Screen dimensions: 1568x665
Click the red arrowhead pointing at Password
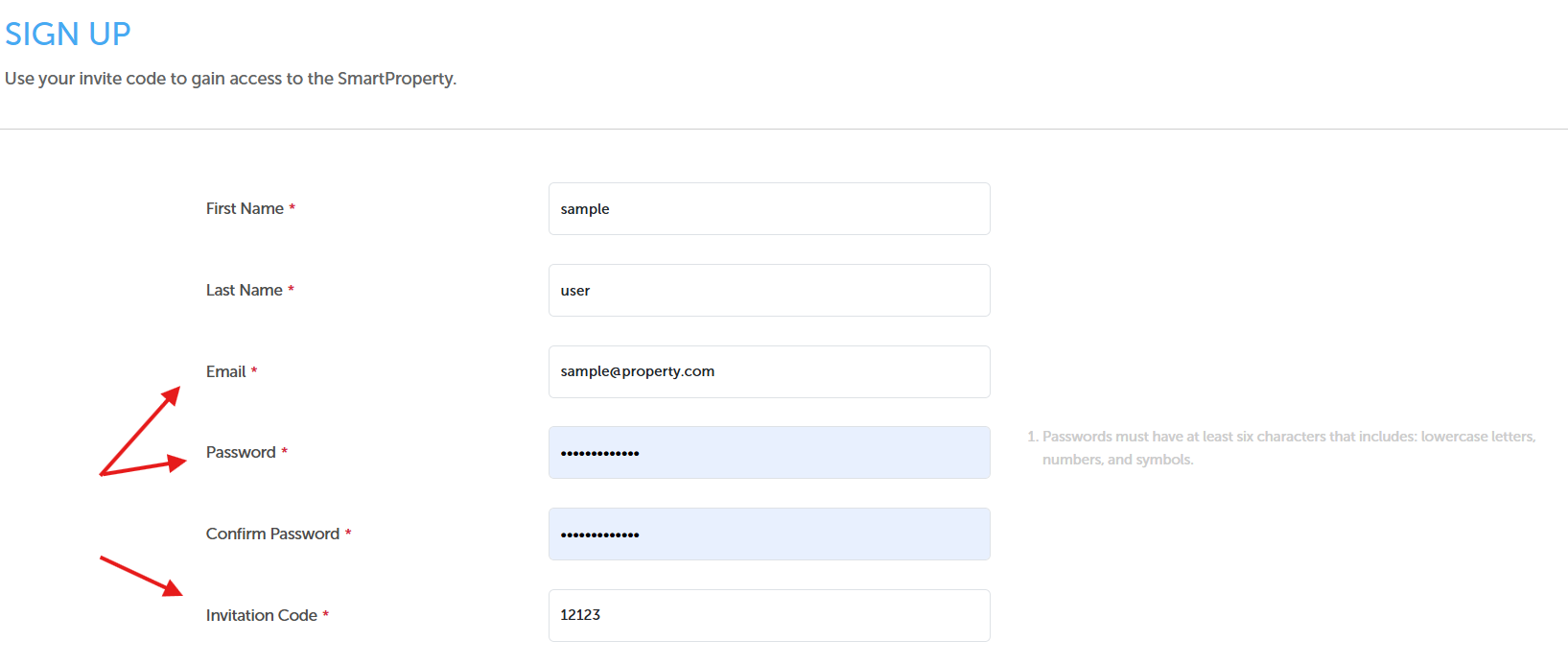coord(176,463)
